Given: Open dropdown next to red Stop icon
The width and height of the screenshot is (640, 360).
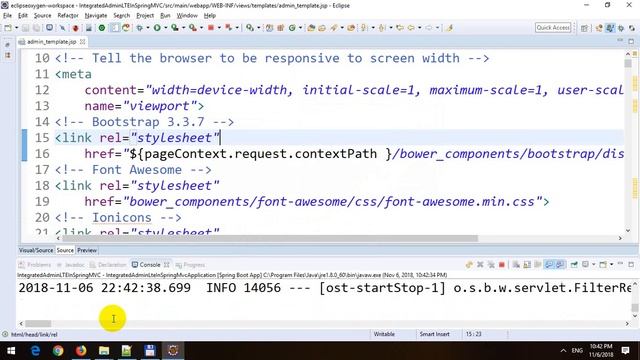Looking at the screenshot, I should [219, 28].
